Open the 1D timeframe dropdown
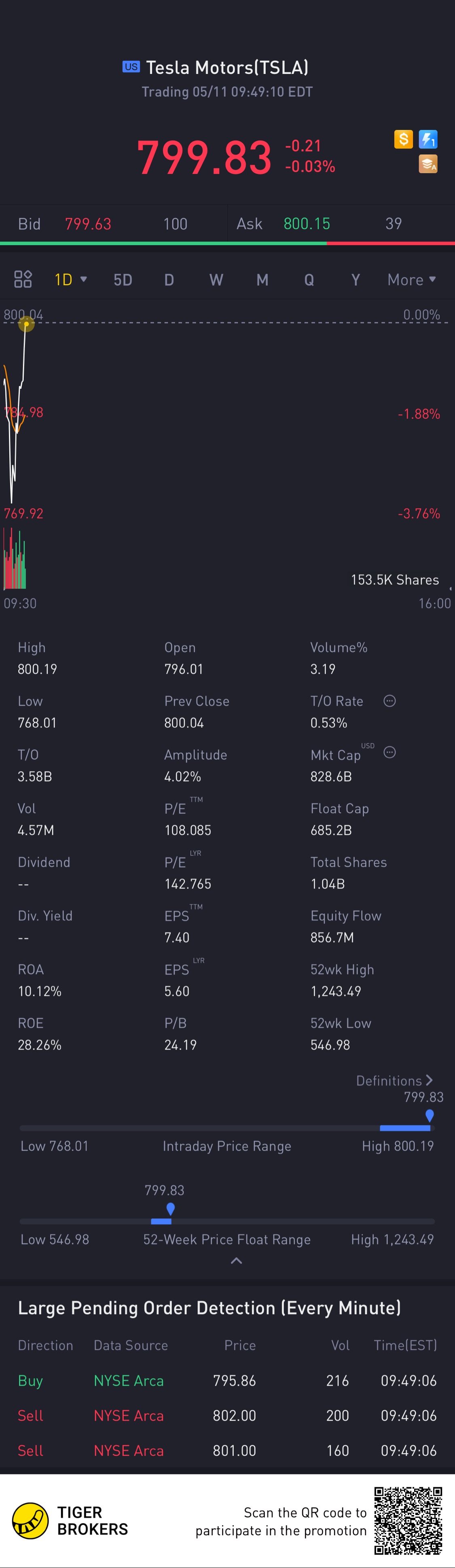The image size is (455, 1568). (70, 279)
